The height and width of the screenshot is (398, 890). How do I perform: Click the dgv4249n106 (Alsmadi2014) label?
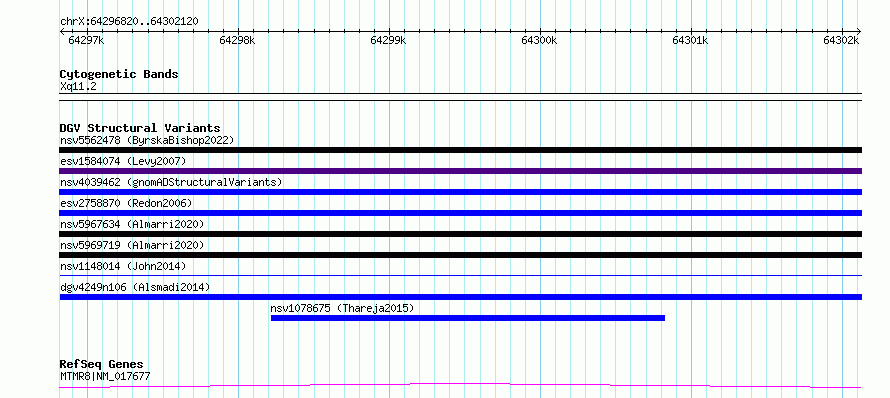click(x=135, y=287)
